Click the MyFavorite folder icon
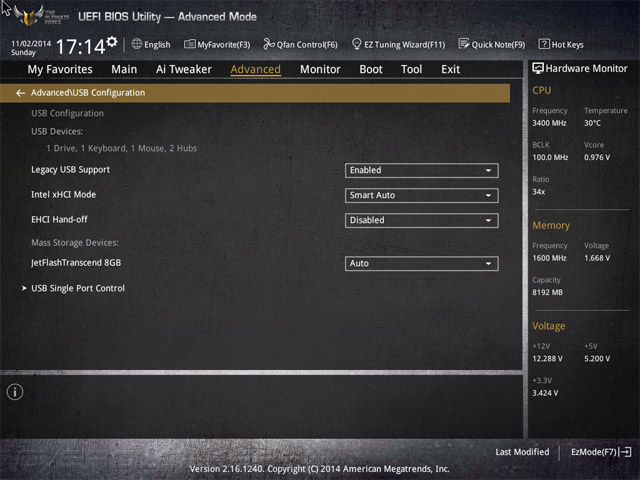The image size is (640, 480). (190, 44)
